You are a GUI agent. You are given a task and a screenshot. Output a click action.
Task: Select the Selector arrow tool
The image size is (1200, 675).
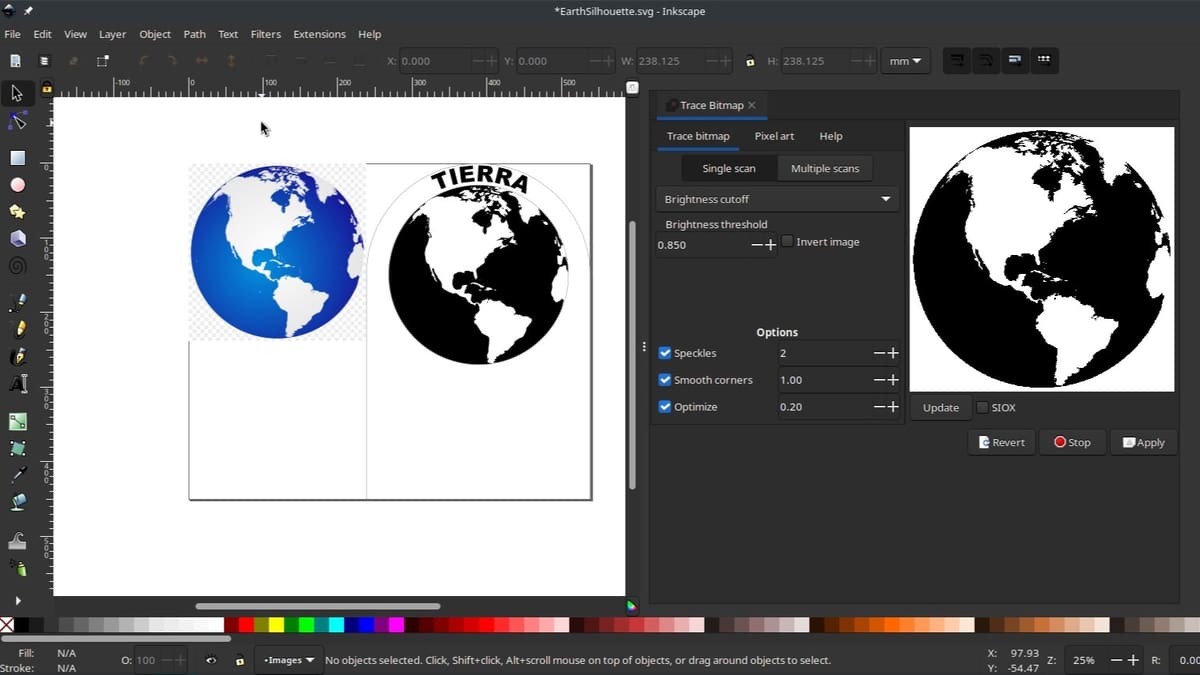coord(17,93)
